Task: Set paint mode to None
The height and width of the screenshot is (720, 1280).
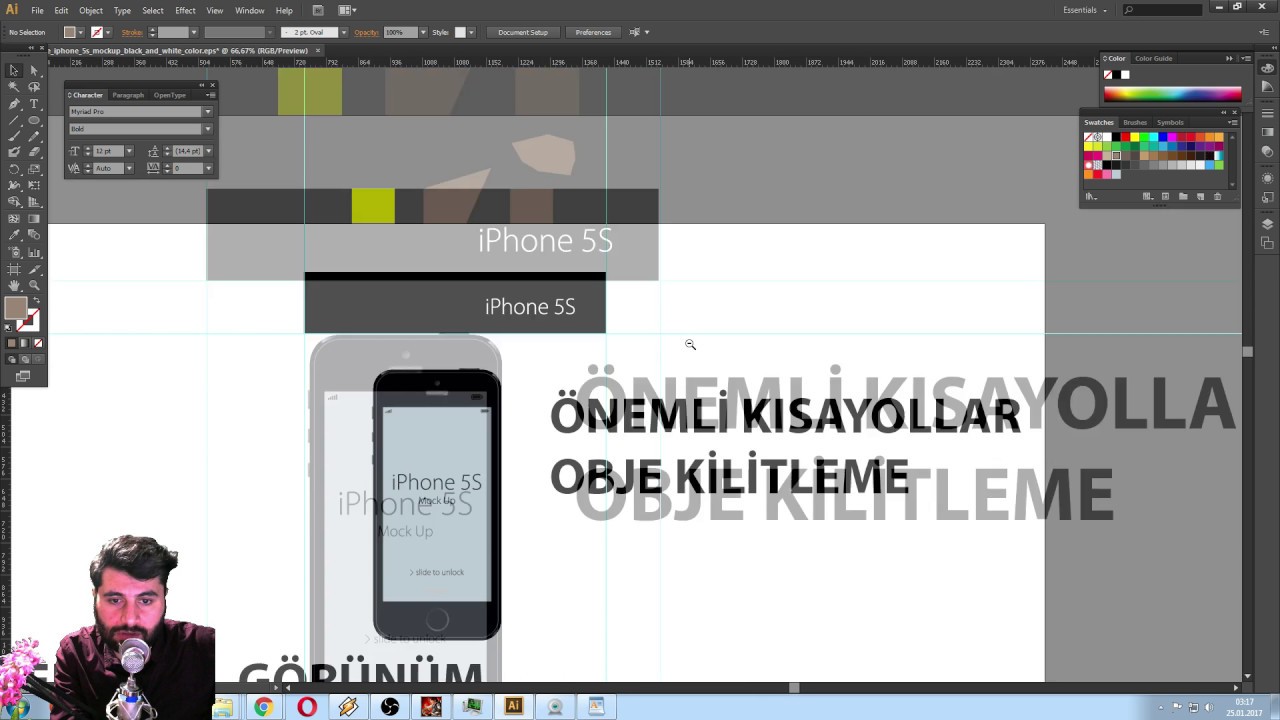Action: click(x=38, y=343)
